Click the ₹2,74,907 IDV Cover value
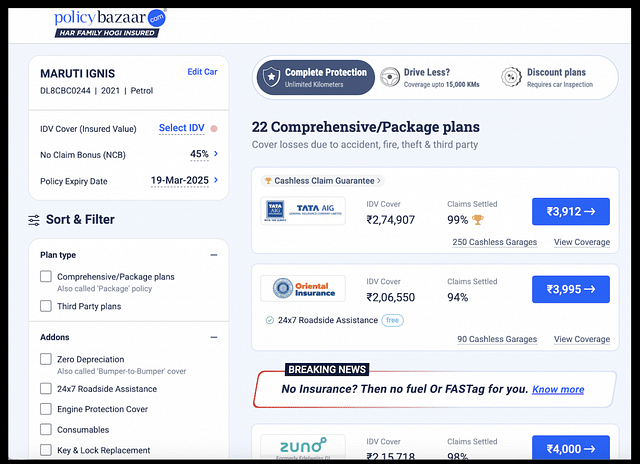This screenshot has width=640, height=464. pos(391,220)
